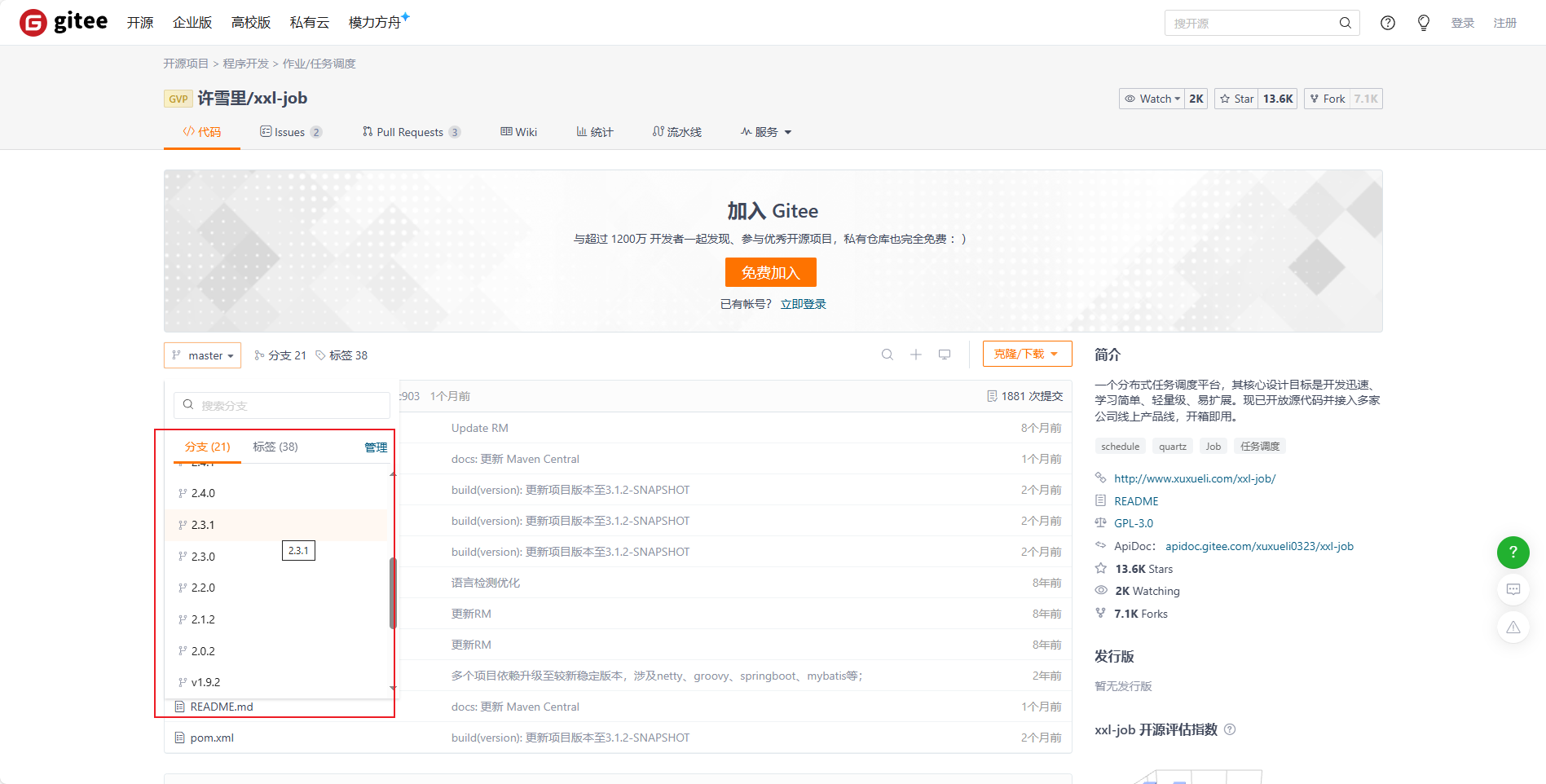Click the GVP badge beside repository name
The height and width of the screenshot is (784, 1546).
178,99
